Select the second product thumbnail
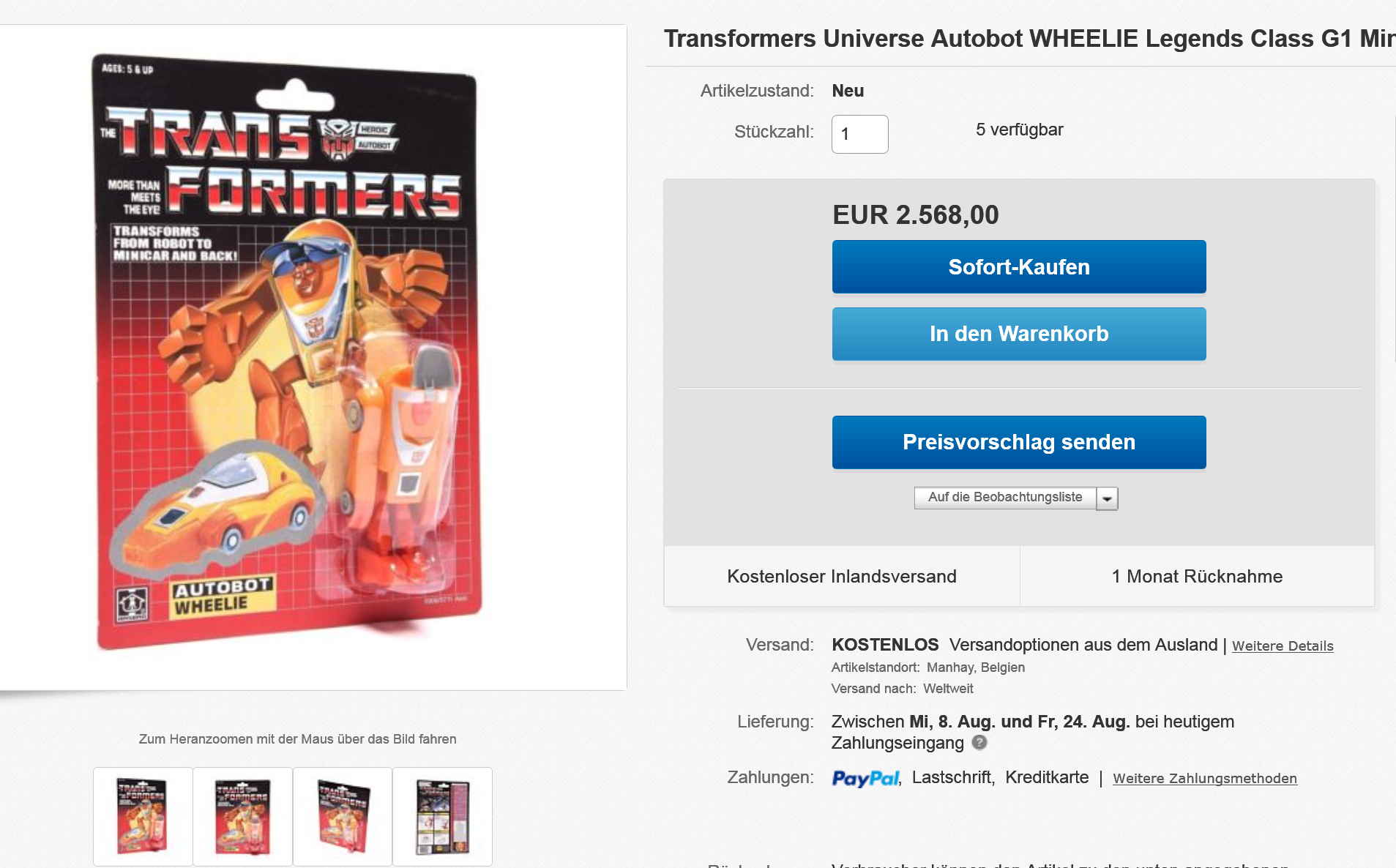 point(242,816)
